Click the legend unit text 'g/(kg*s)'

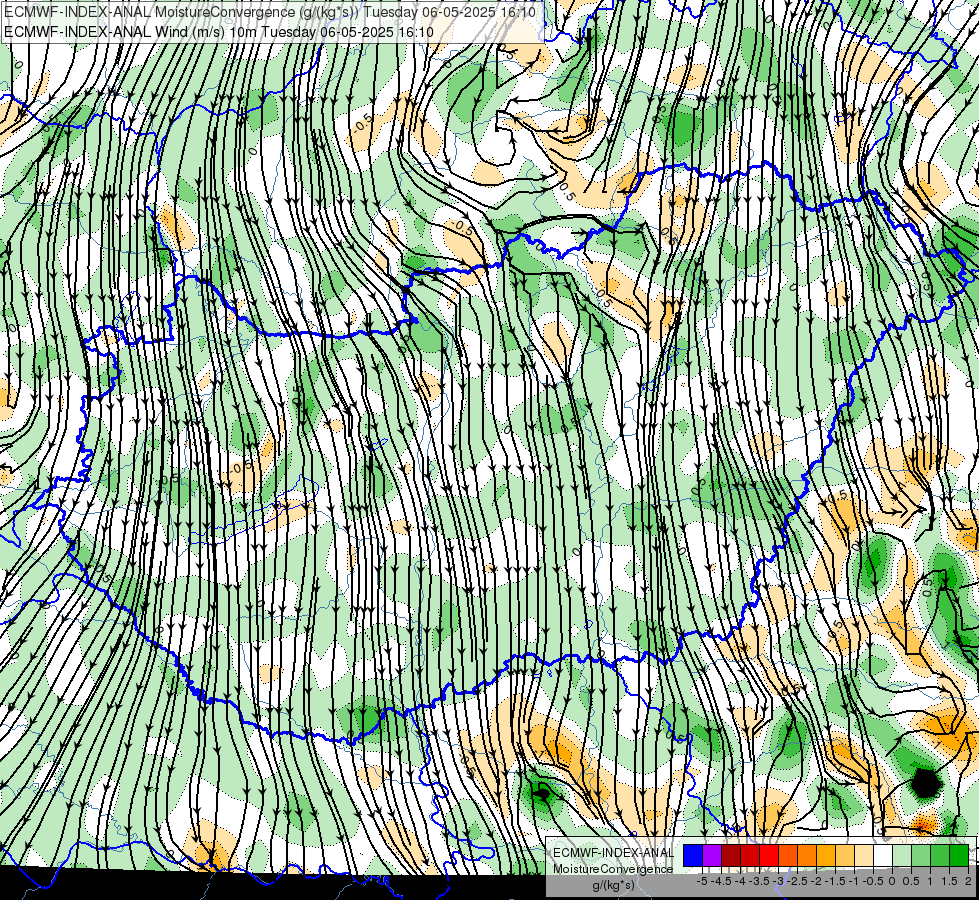pos(614,885)
